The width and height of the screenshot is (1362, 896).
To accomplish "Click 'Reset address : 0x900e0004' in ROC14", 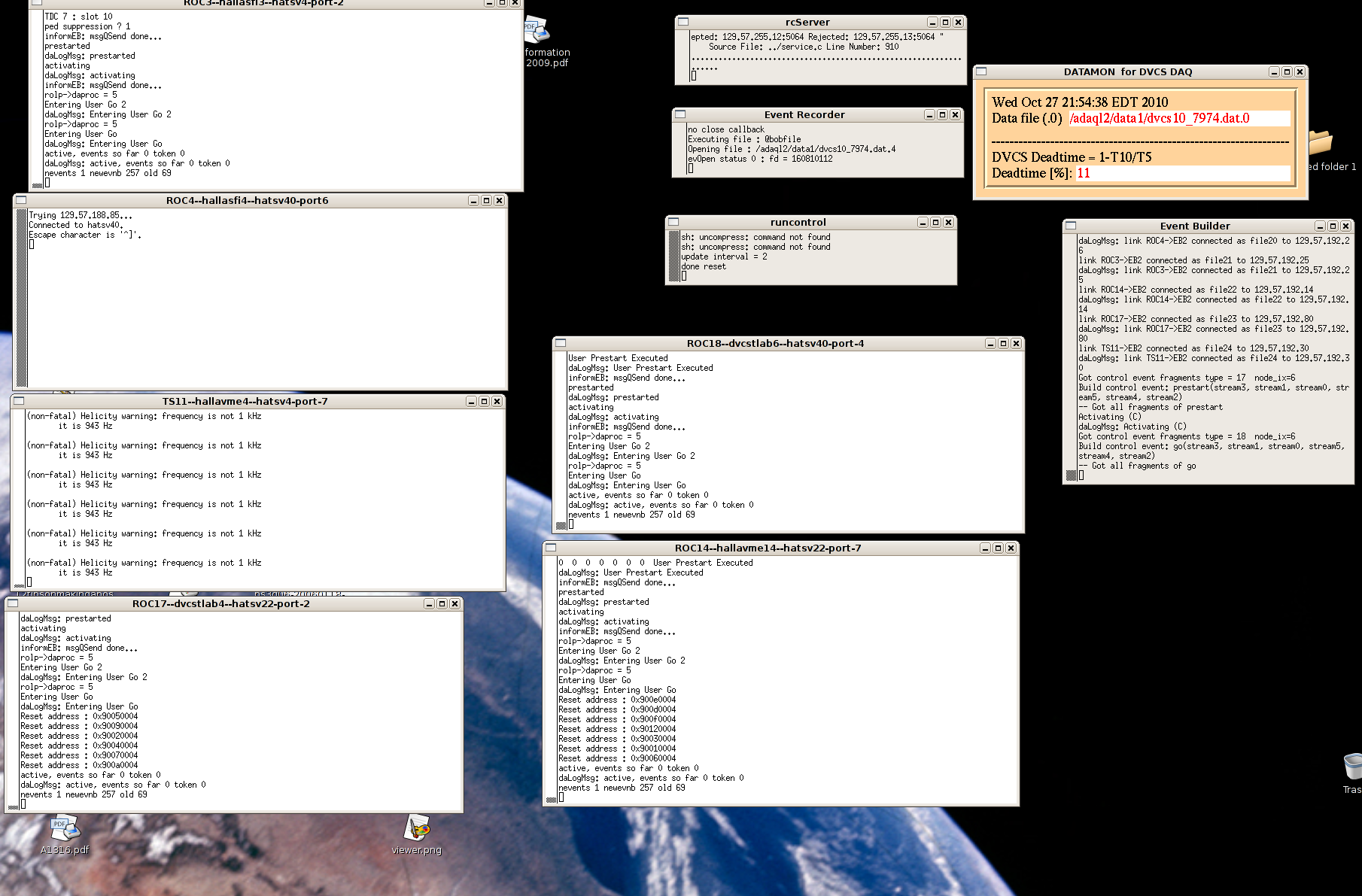I will click(617, 700).
